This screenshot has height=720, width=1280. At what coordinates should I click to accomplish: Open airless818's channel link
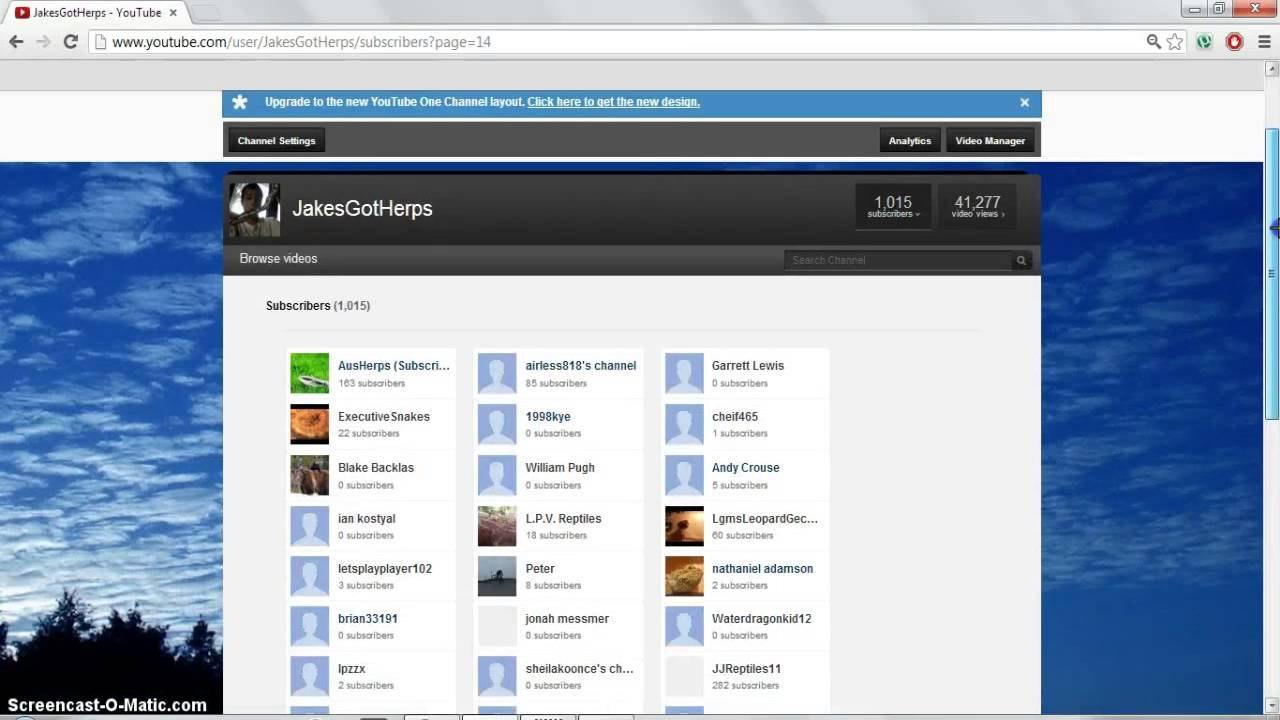581,366
